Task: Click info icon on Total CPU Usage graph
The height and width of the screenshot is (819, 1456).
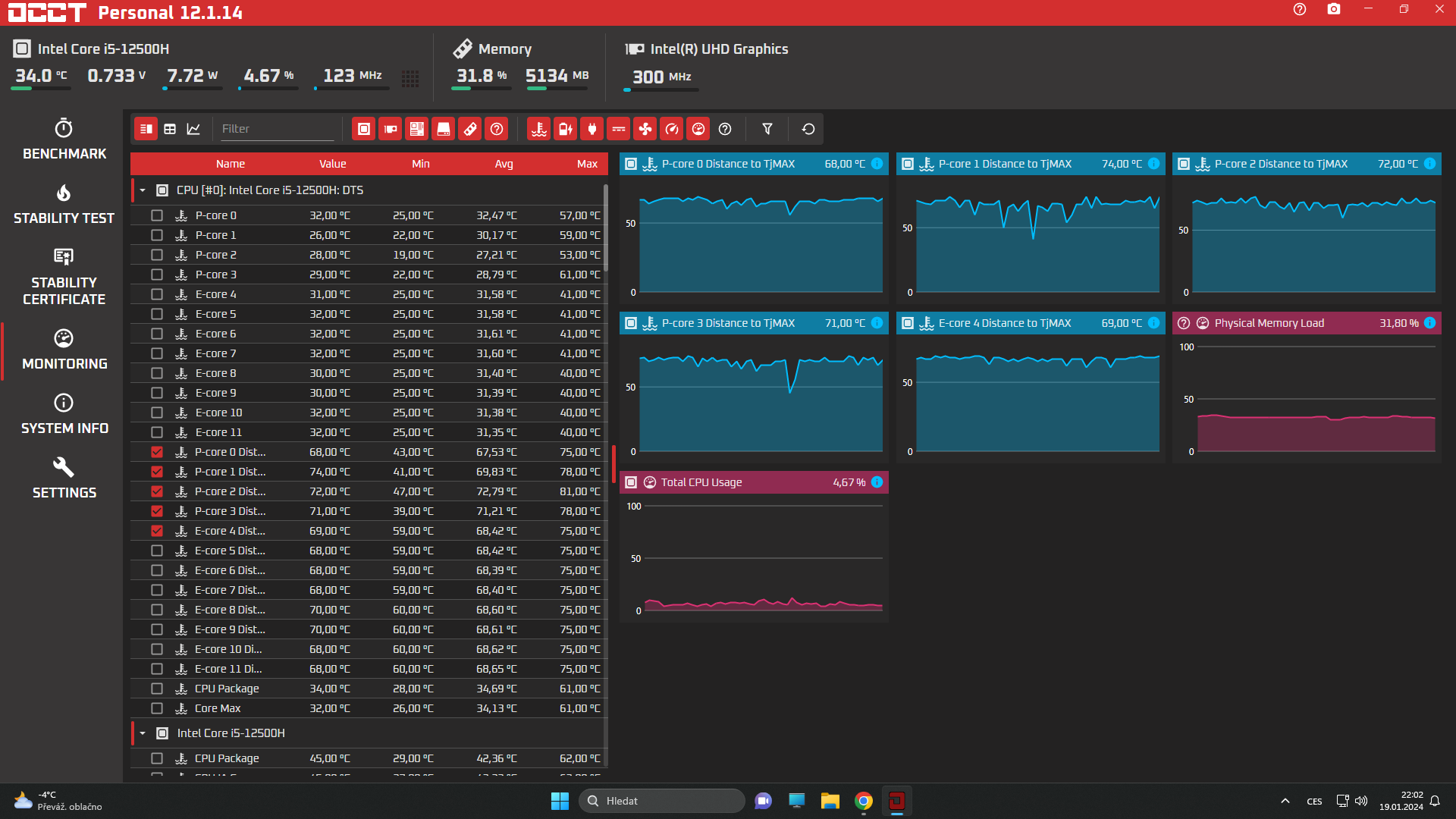Action: pos(877,482)
